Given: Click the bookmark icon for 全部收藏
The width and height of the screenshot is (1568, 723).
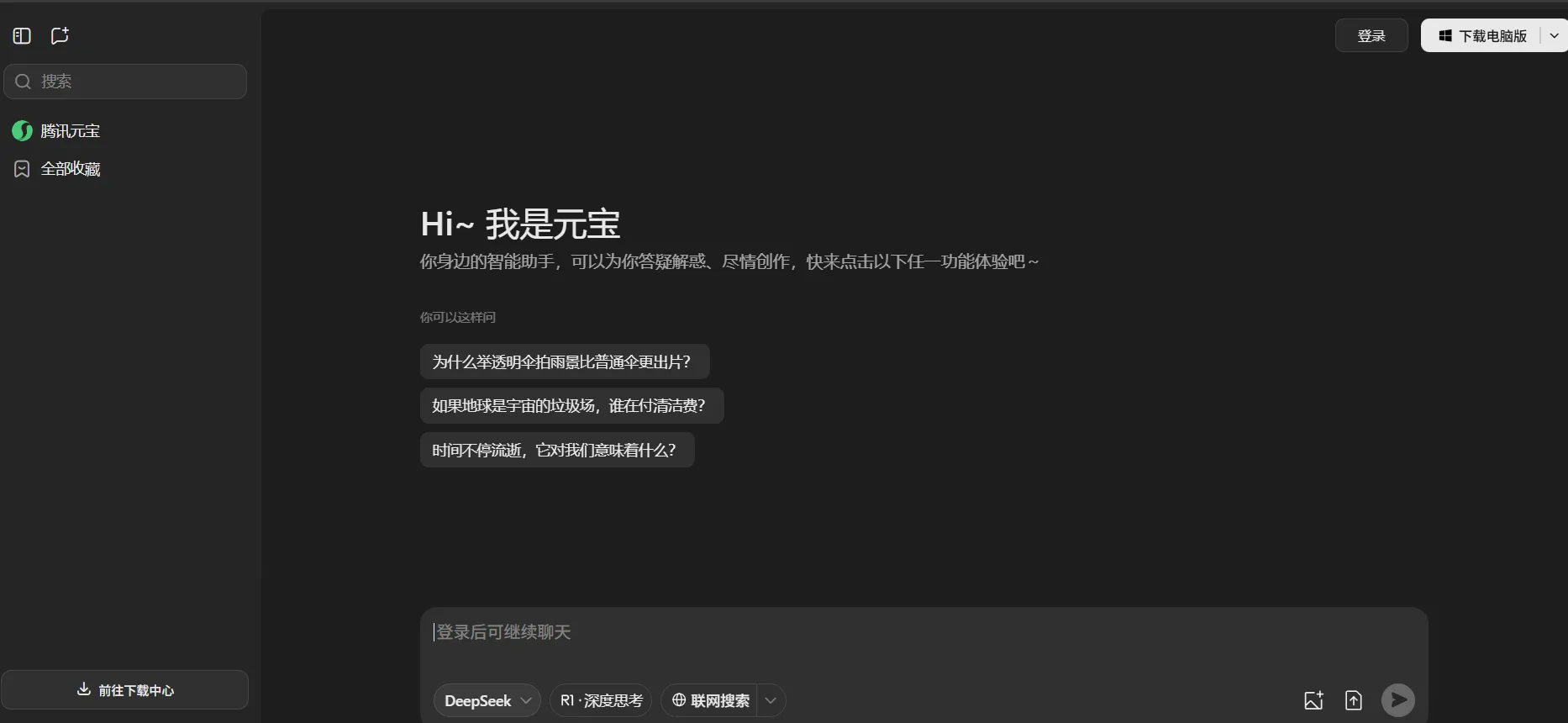Looking at the screenshot, I should (22, 169).
